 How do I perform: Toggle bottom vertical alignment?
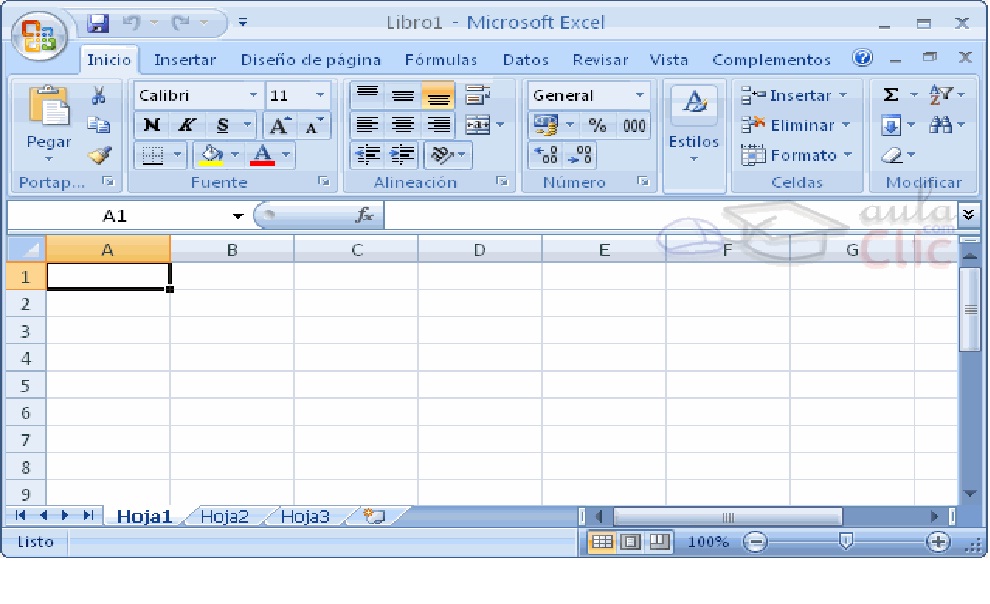pyautogui.click(x=438, y=95)
